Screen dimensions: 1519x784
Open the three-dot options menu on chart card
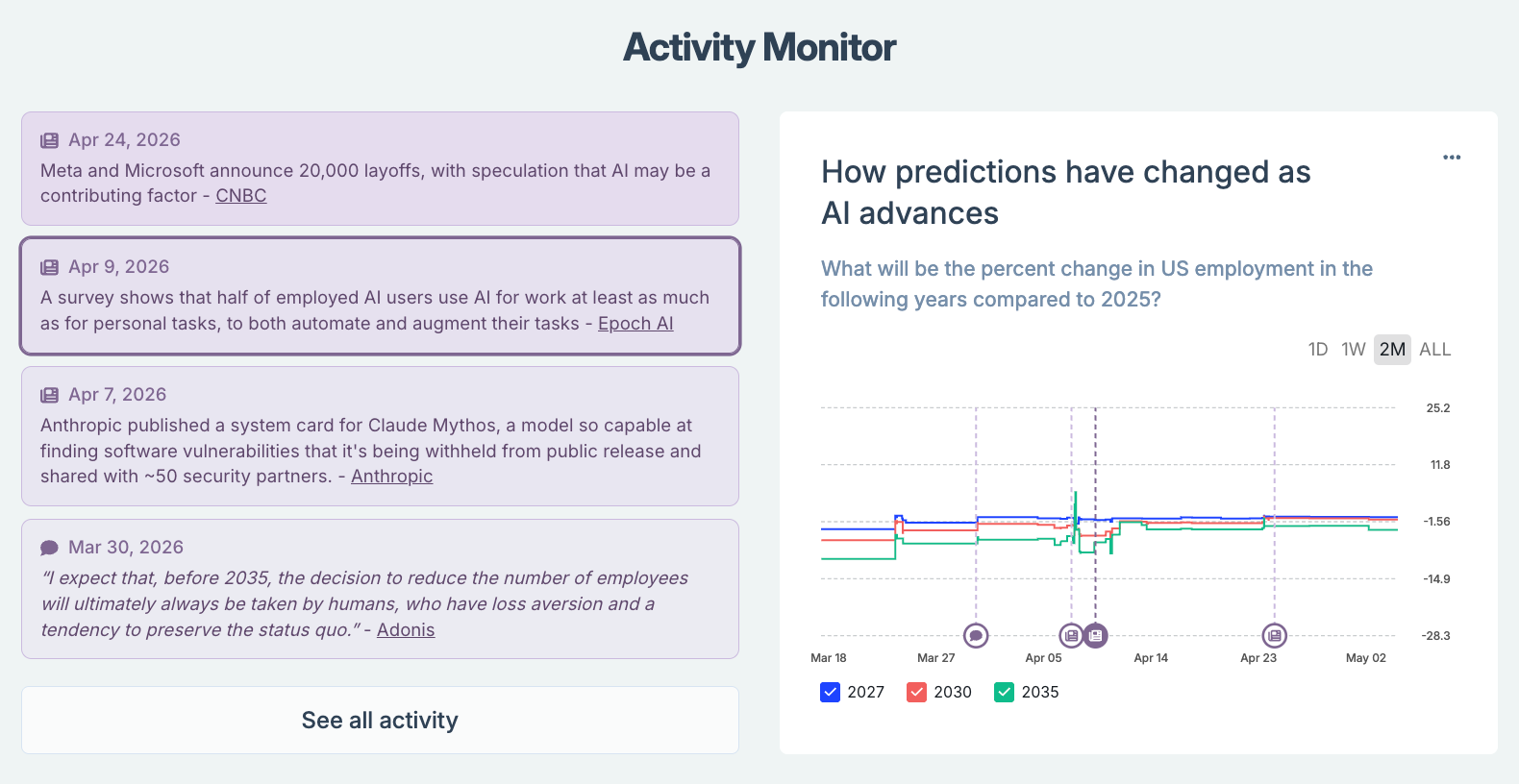pos(1452,158)
